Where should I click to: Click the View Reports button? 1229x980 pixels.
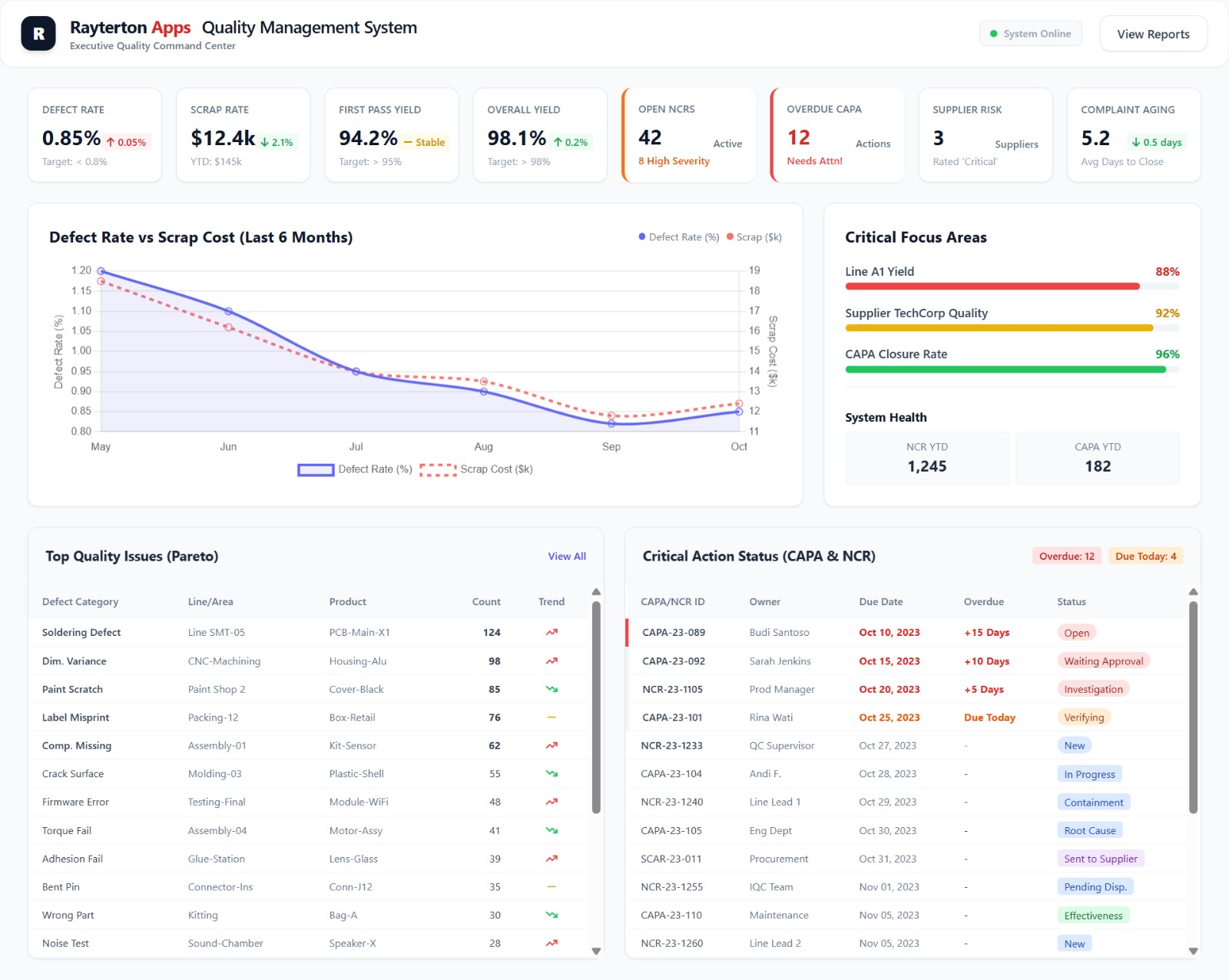[x=1152, y=33]
